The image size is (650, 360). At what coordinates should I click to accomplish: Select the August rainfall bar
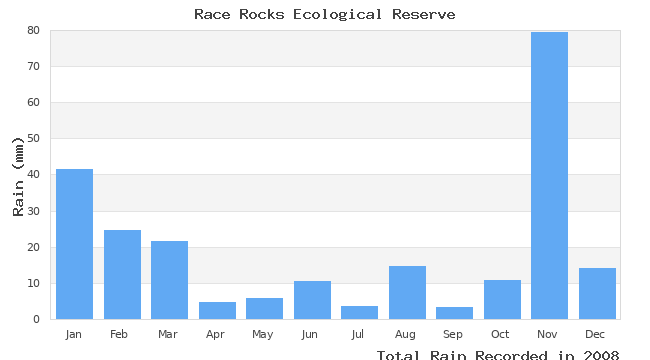click(407, 292)
